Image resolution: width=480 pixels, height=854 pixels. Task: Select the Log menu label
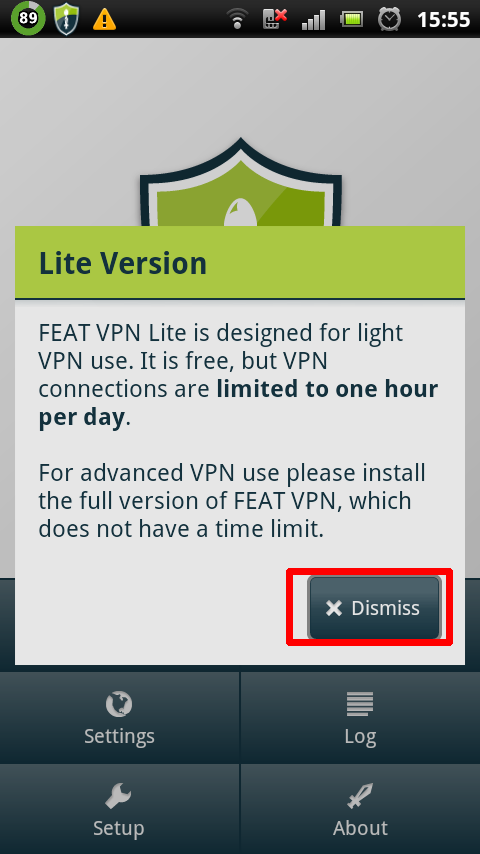click(x=360, y=736)
